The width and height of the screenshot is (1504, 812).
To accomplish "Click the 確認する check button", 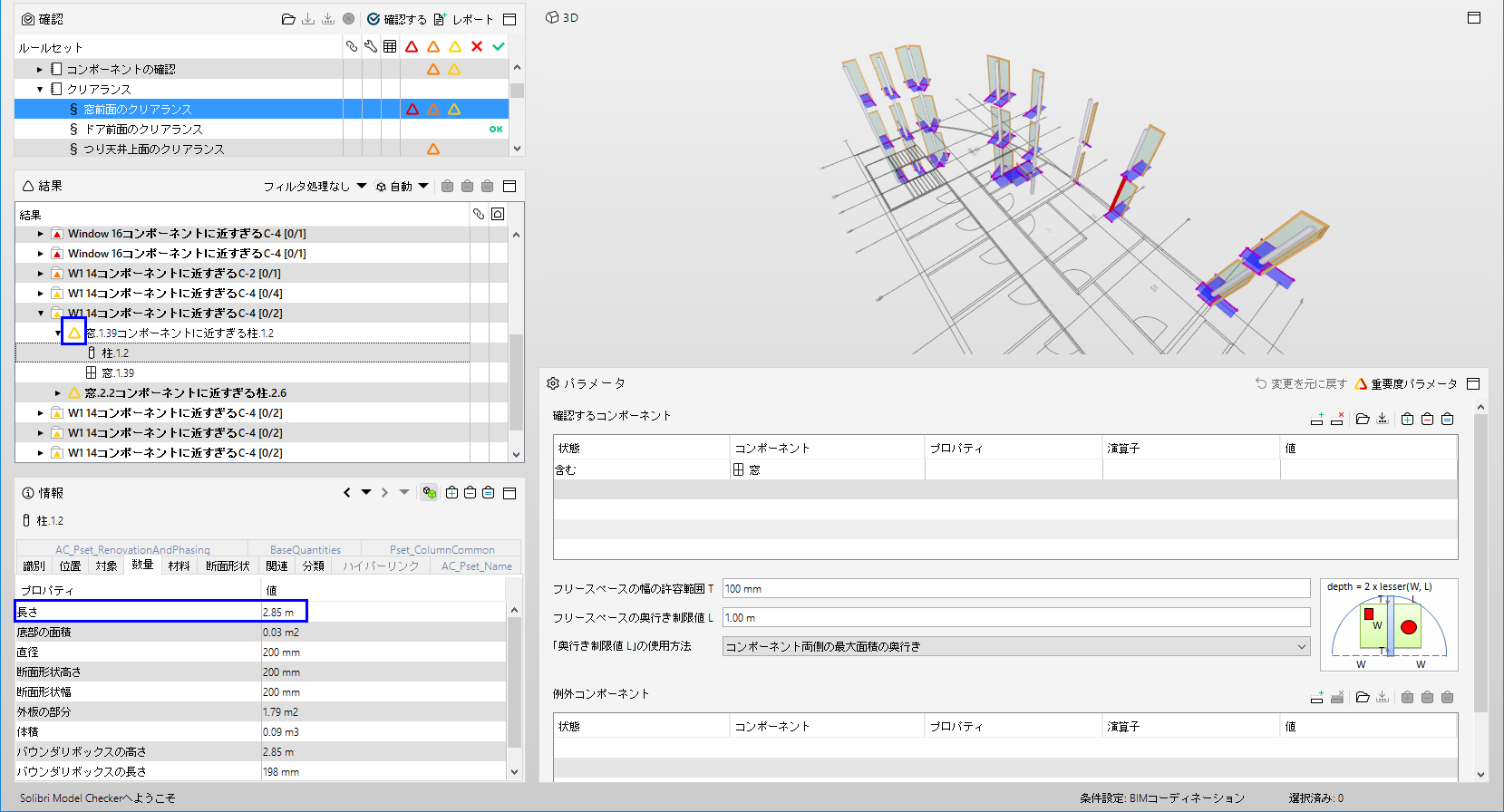I will coord(397,19).
